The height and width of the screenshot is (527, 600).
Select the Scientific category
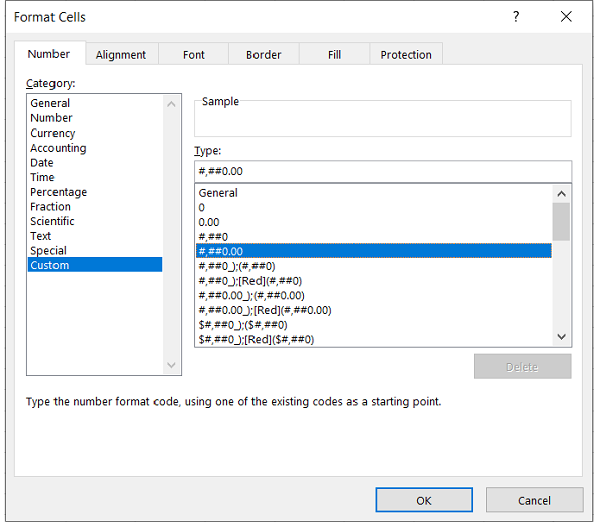pyautogui.click(x=52, y=221)
